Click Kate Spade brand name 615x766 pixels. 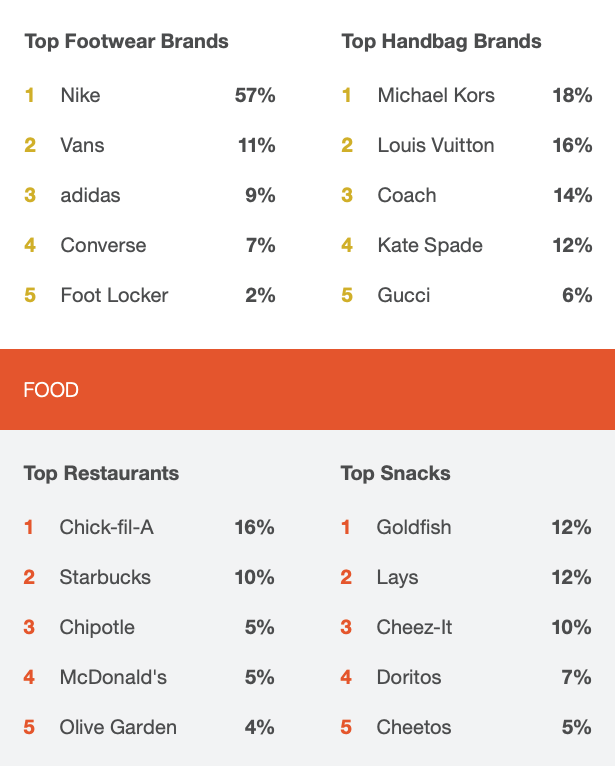430,246
